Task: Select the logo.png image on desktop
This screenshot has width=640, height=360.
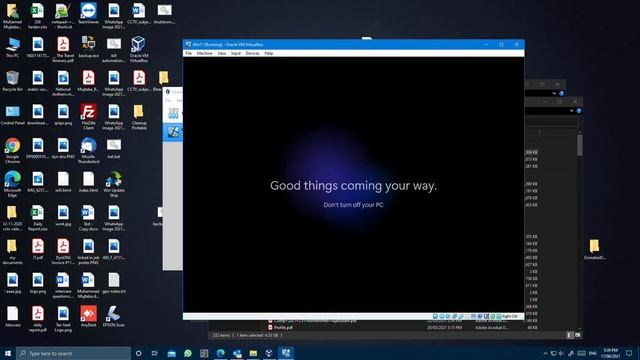Action: coord(38,283)
